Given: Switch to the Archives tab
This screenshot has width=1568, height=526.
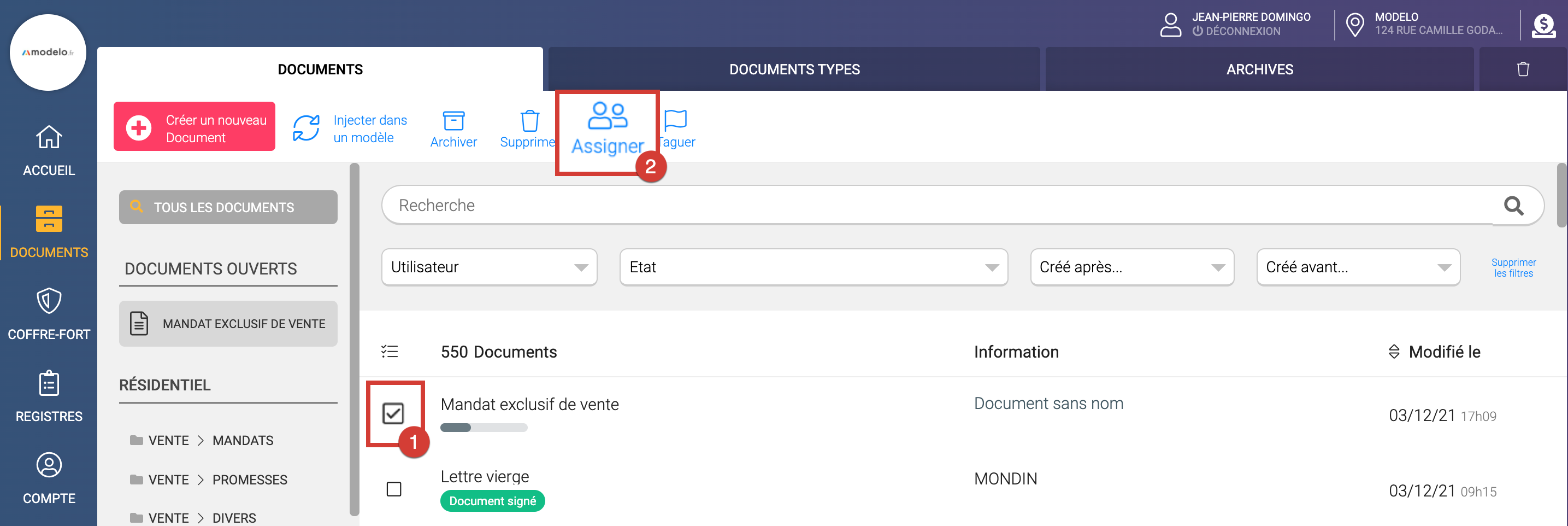Looking at the screenshot, I should (x=1259, y=69).
